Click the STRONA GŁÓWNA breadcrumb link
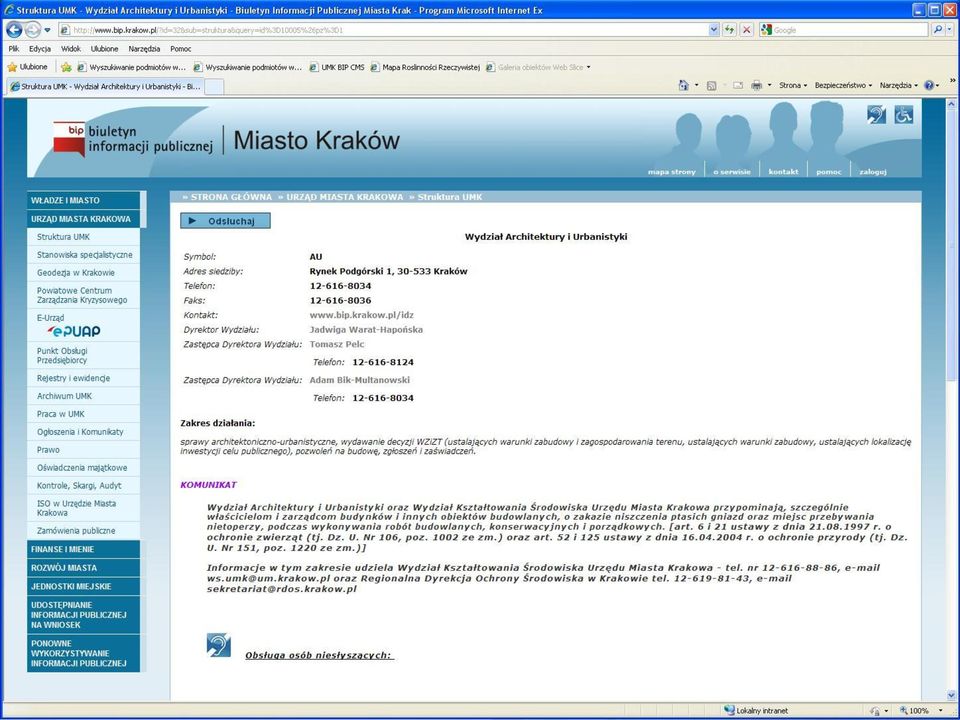 point(231,197)
